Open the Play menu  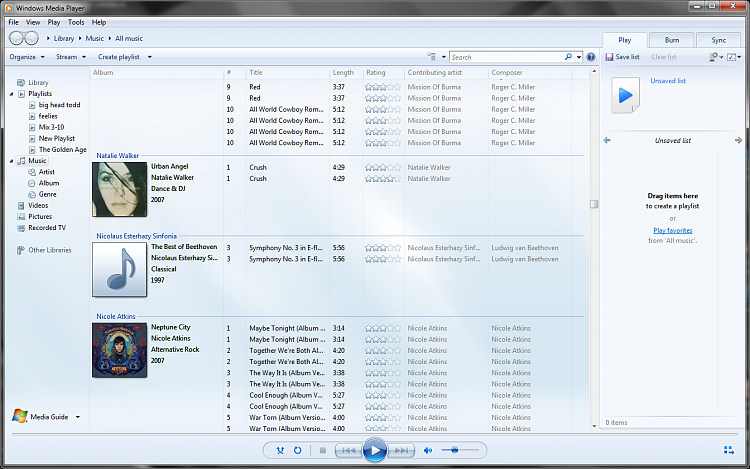54,22
